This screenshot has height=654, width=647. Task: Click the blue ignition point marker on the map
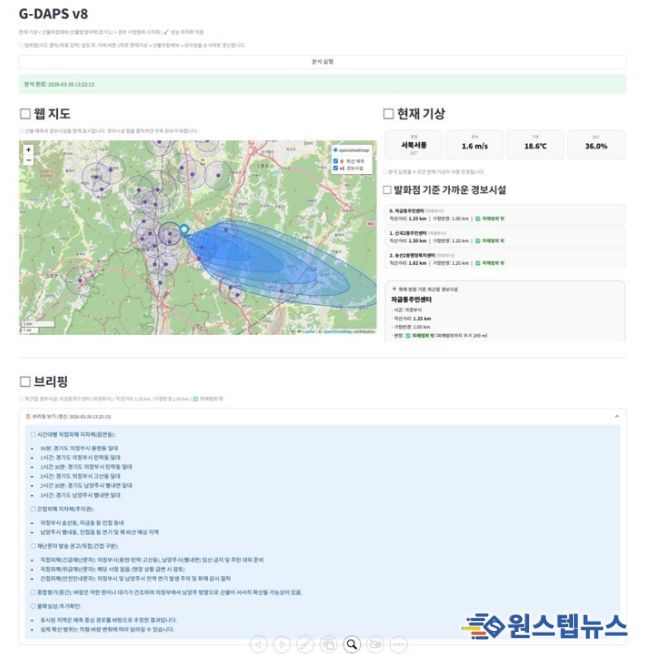pyautogui.click(x=184, y=230)
